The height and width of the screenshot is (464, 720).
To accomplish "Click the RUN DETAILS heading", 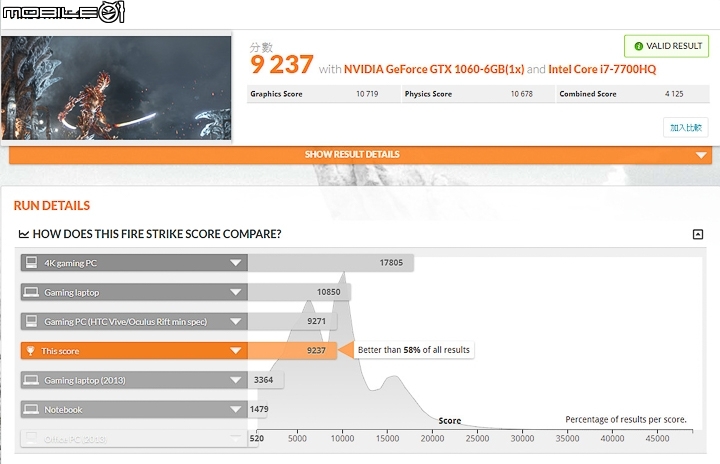I will 52,206.
